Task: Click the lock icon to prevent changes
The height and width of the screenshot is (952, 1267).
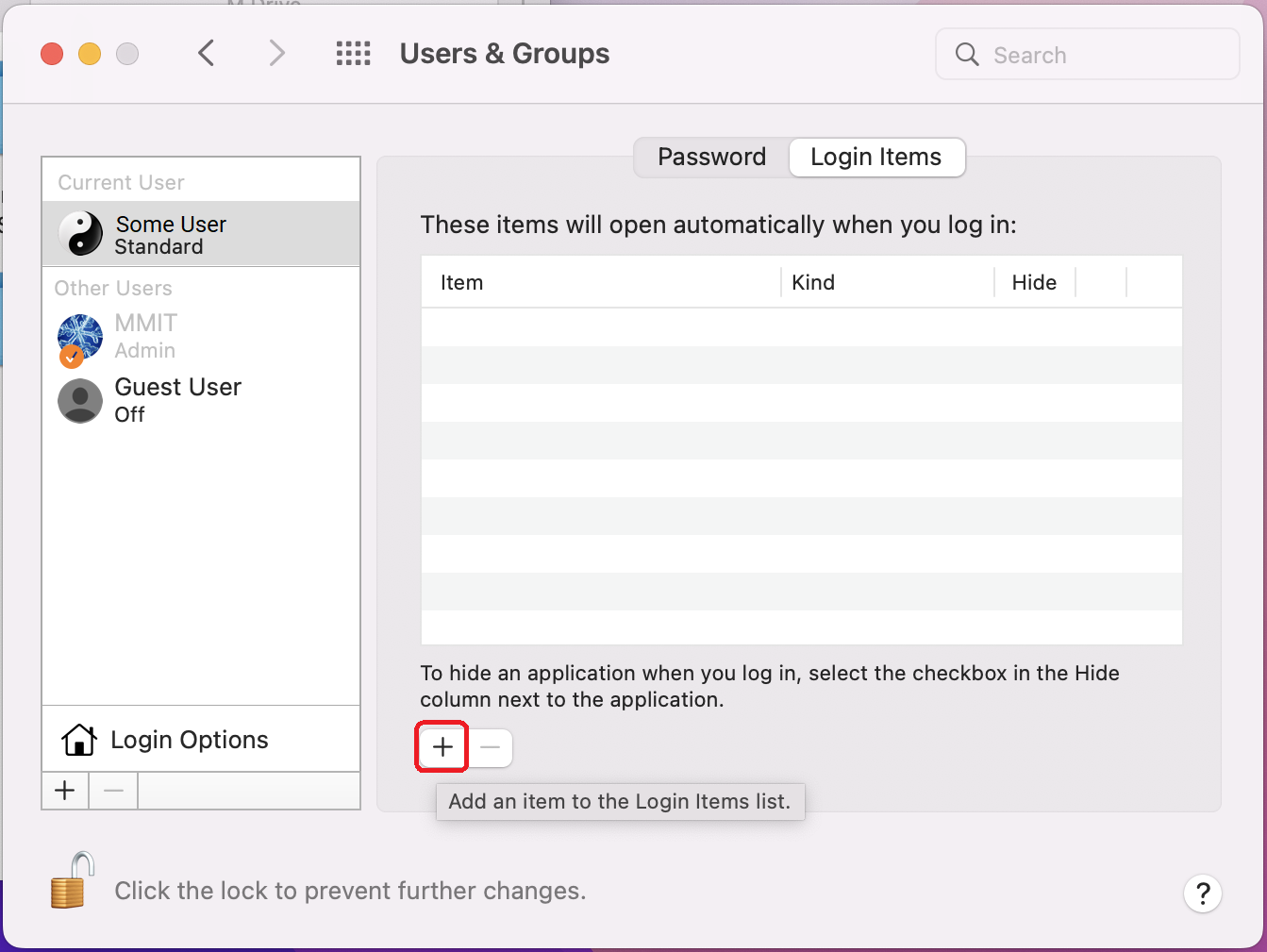Action: (73, 881)
